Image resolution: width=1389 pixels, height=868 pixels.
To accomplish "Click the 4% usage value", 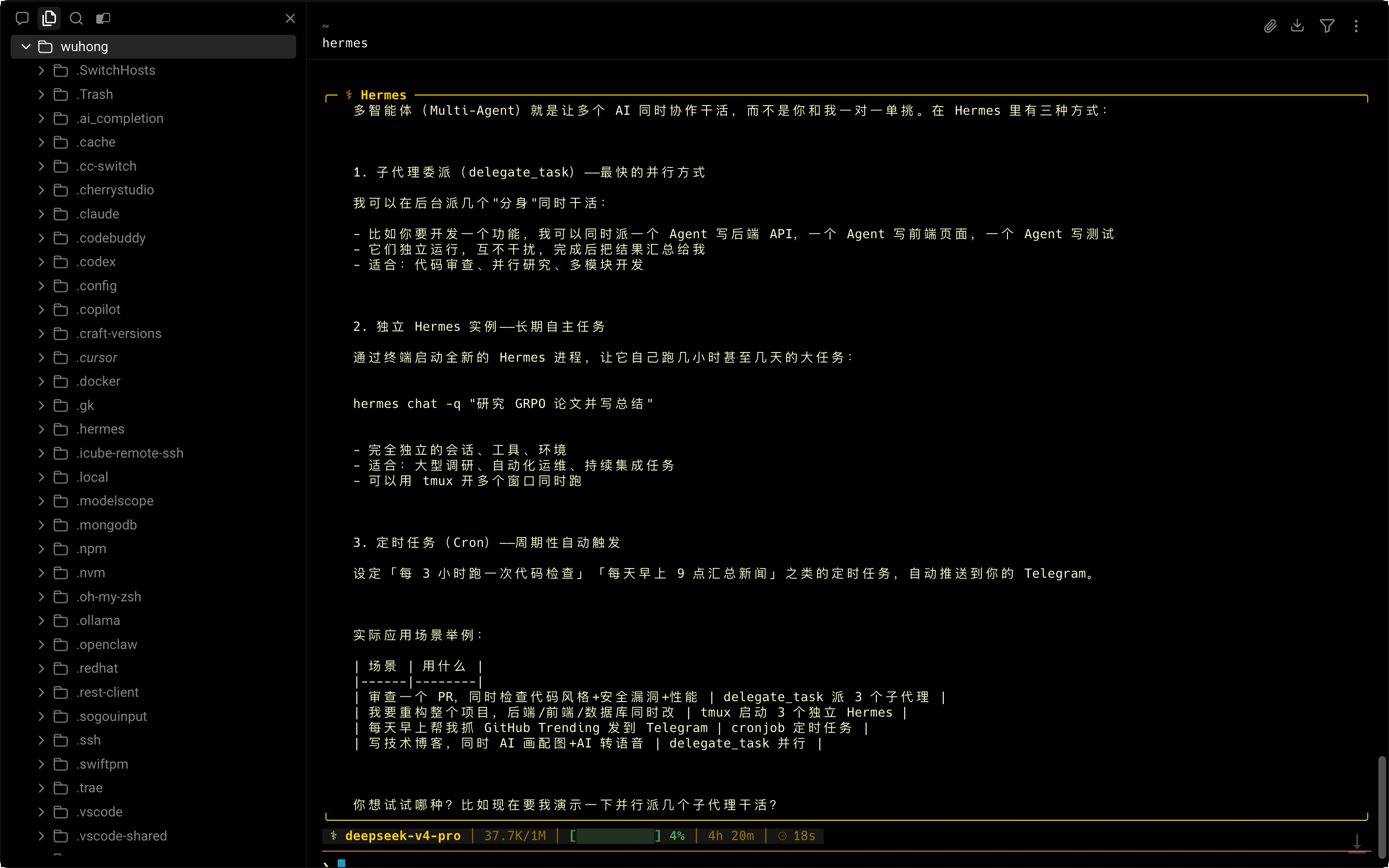I will (x=677, y=836).
